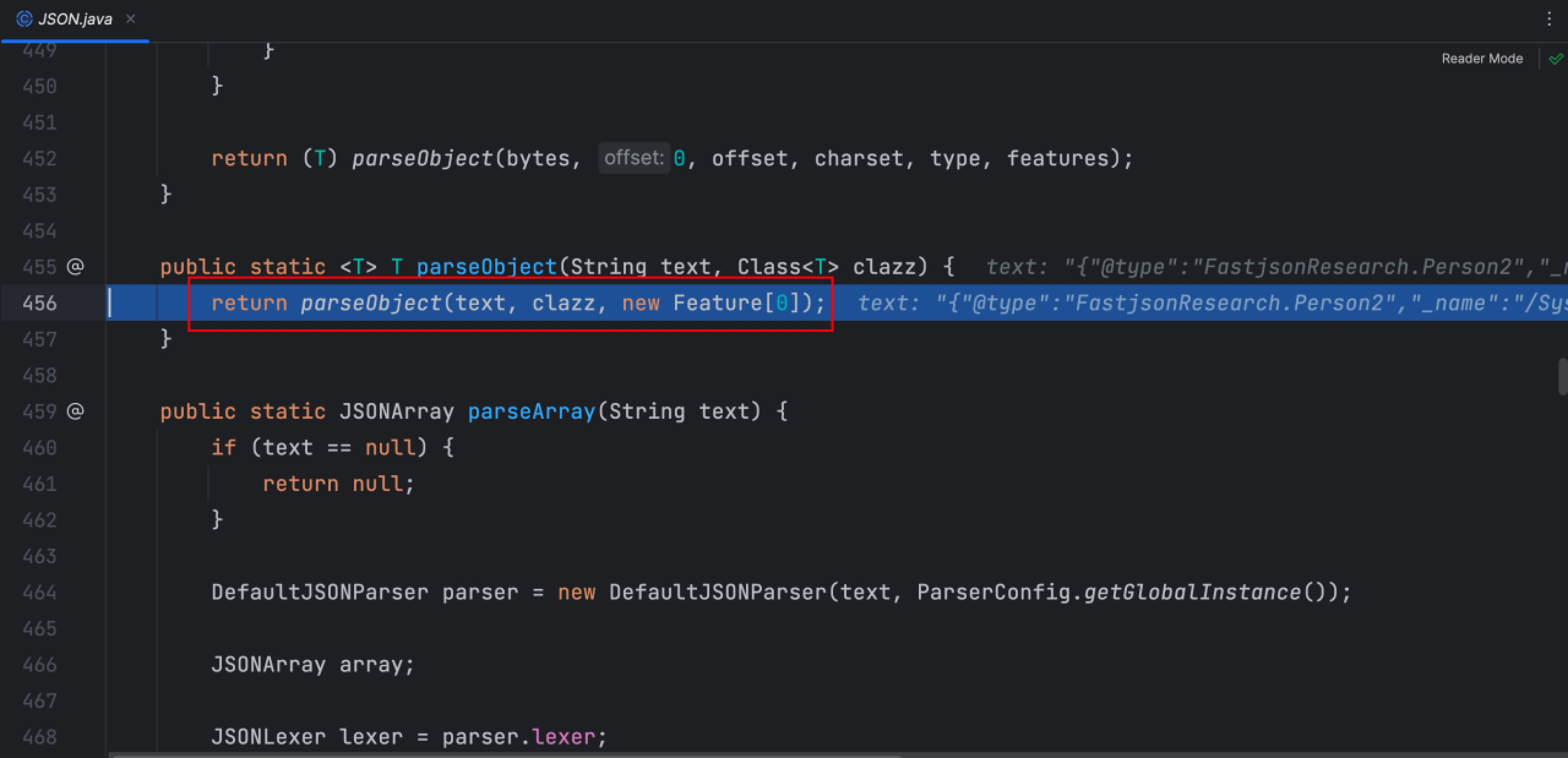
Task: Click parseArray method name on line 459
Action: [532, 411]
